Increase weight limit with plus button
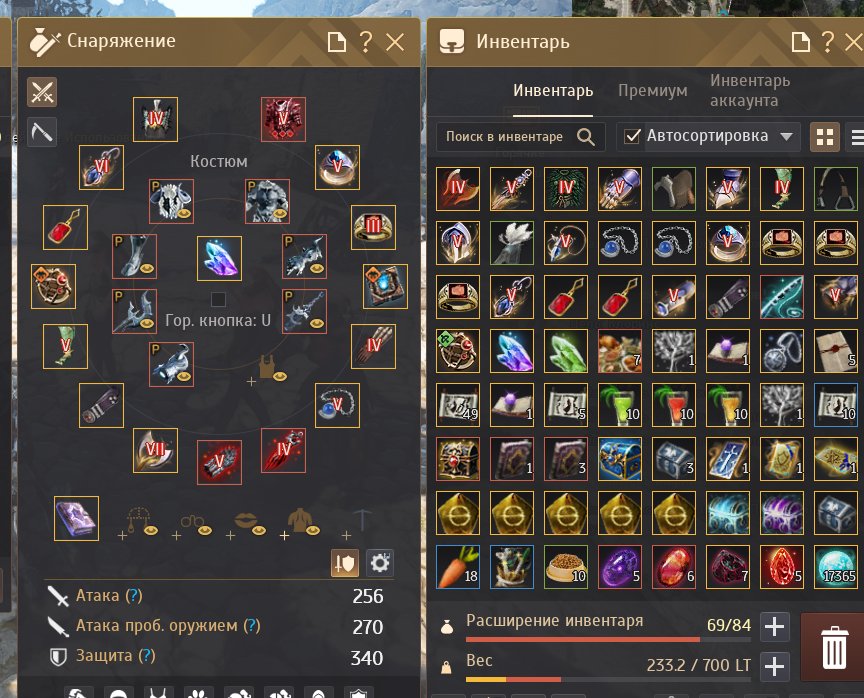 [x=774, y=667]
